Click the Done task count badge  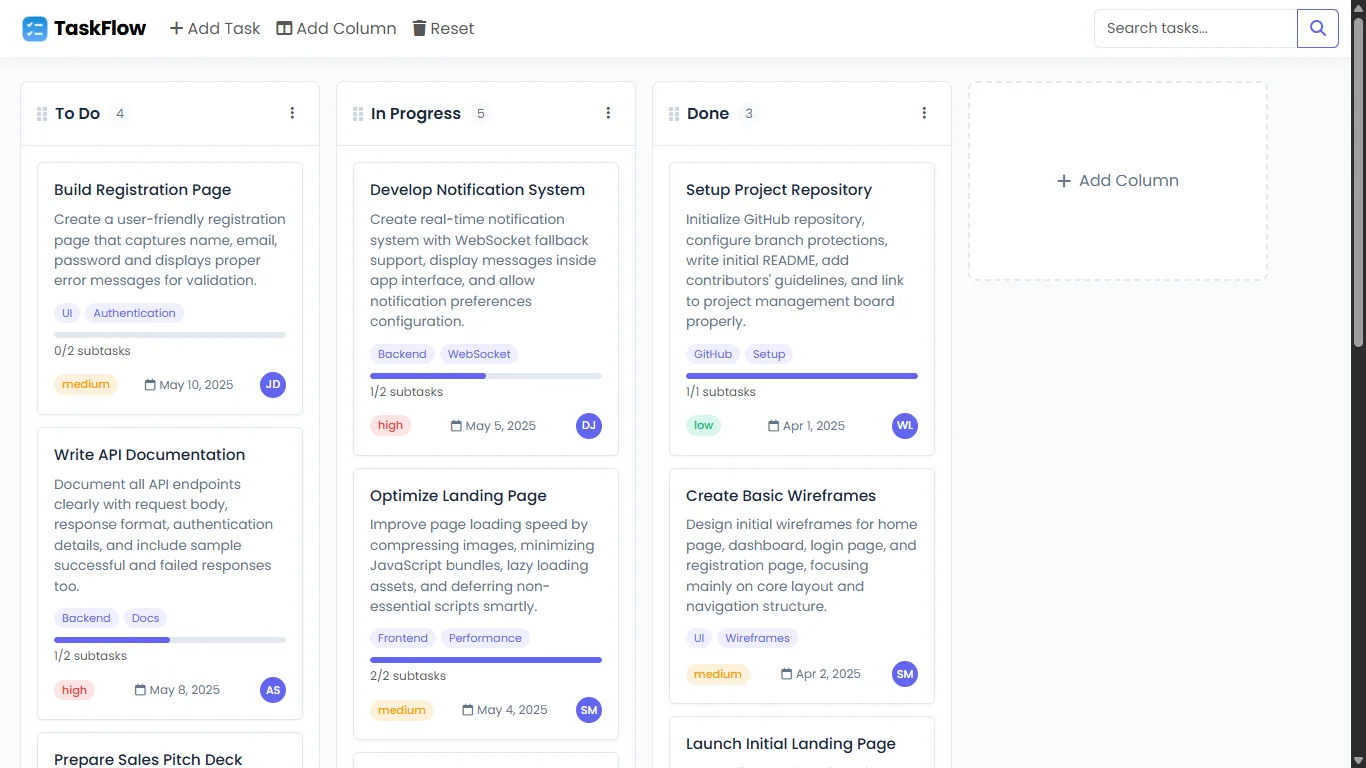point(749,114)
